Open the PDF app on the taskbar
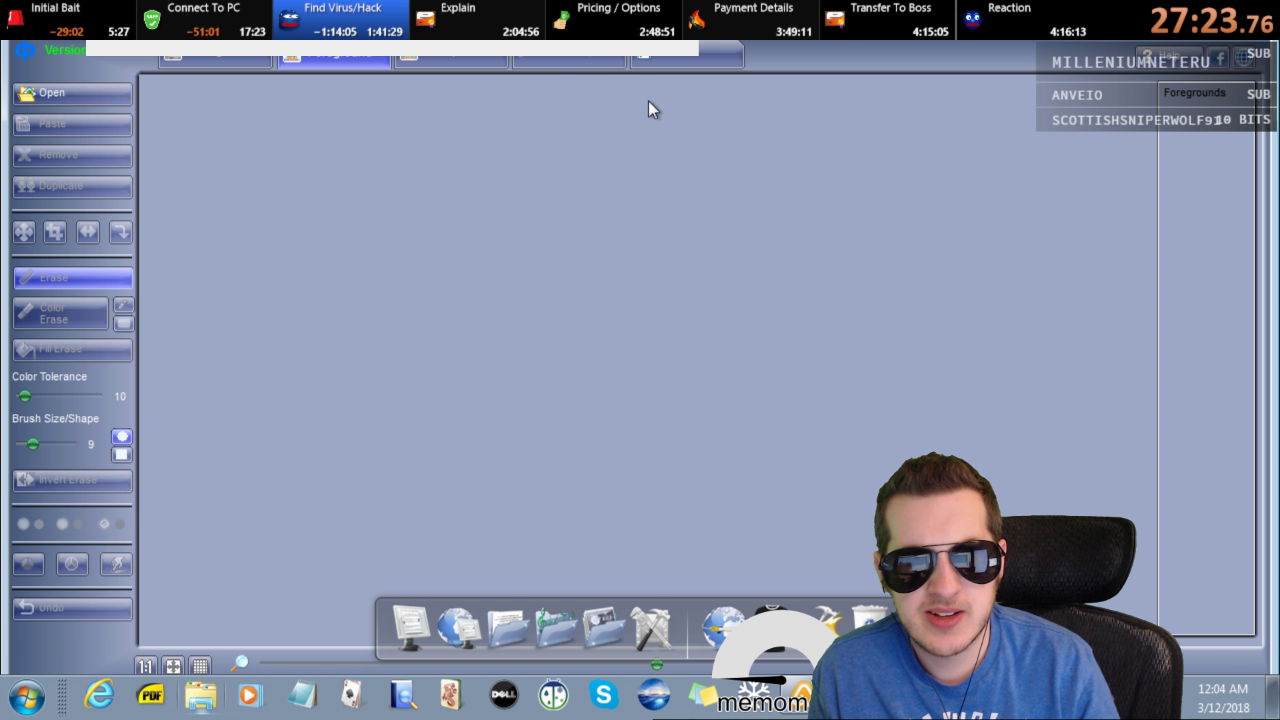1280x720 pixels. (151, 695)
